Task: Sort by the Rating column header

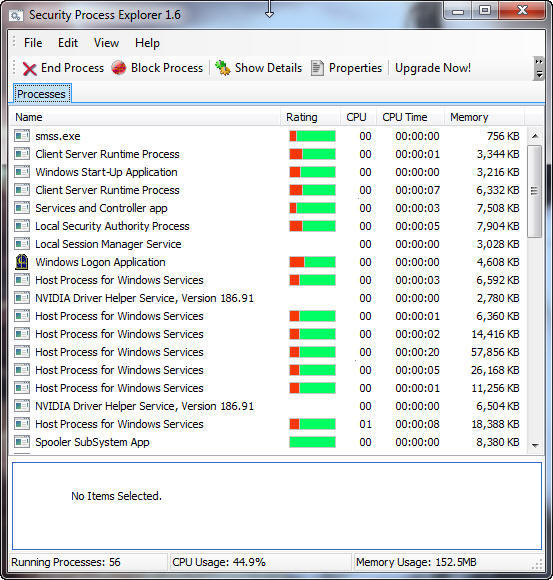Action: (310, 117)
